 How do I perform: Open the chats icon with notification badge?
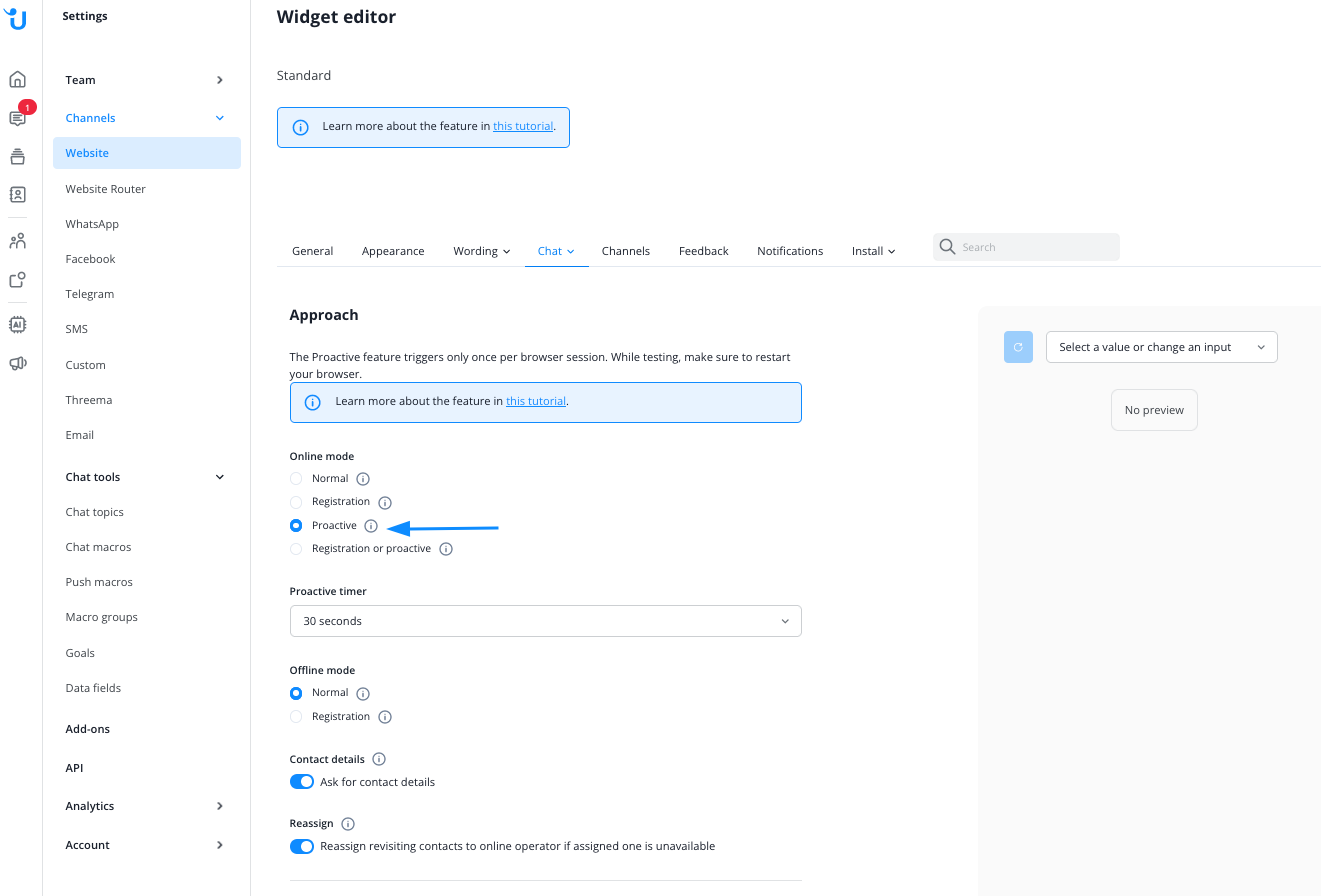18,118
